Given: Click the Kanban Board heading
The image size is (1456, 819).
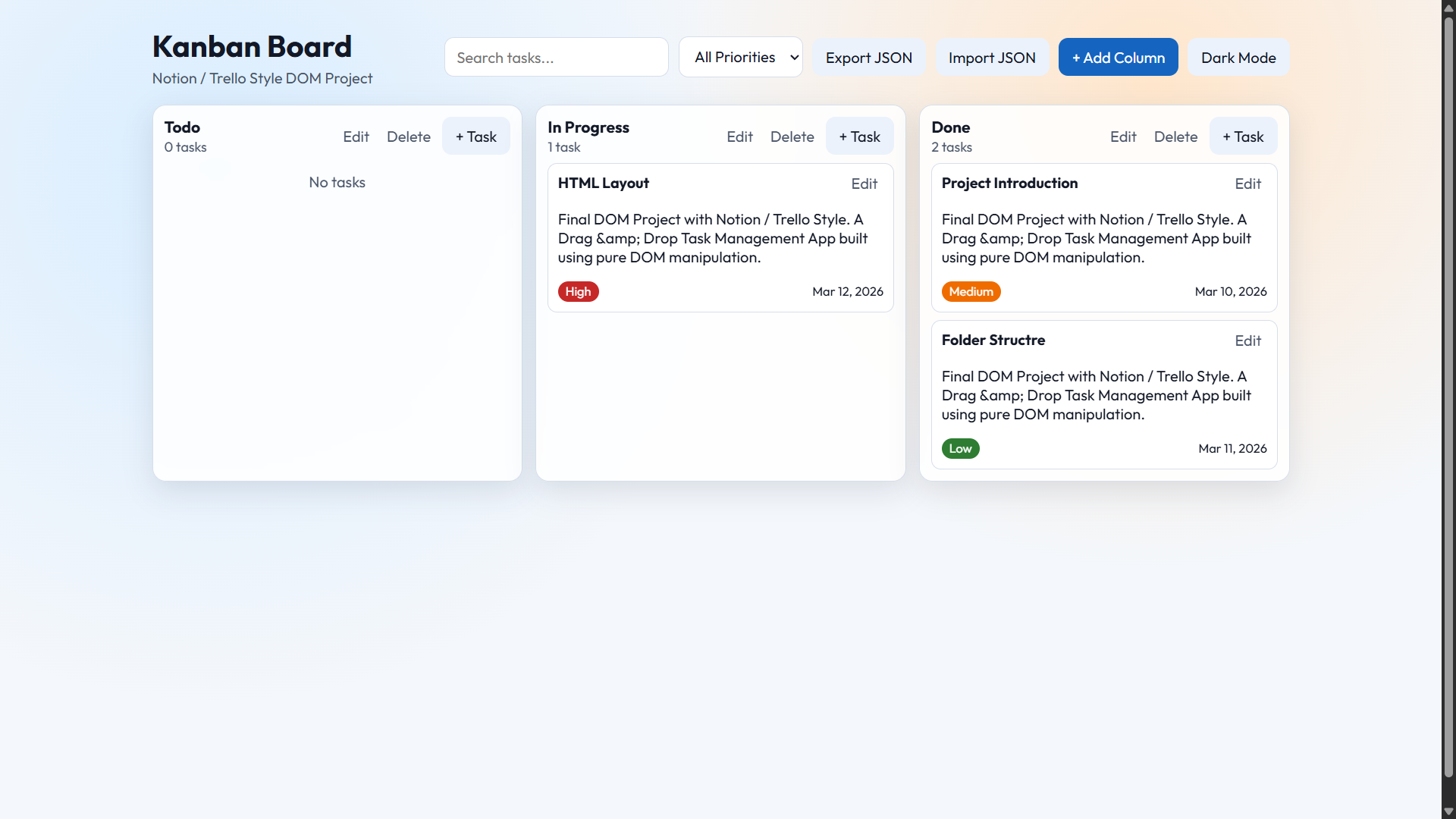Looking at the screenshot, I should (x=252, y=46).
